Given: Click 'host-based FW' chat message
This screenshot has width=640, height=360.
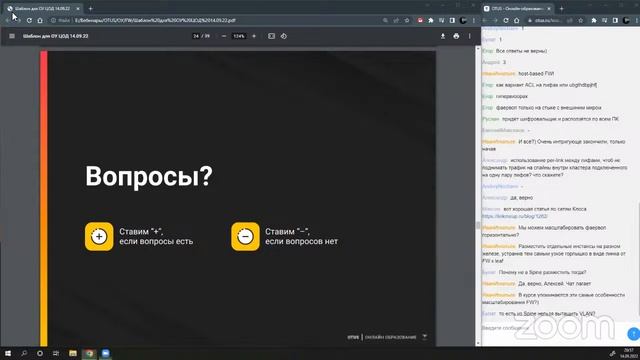Looking at the screenshot, I should pyautogui.click(x=536, y=73).
